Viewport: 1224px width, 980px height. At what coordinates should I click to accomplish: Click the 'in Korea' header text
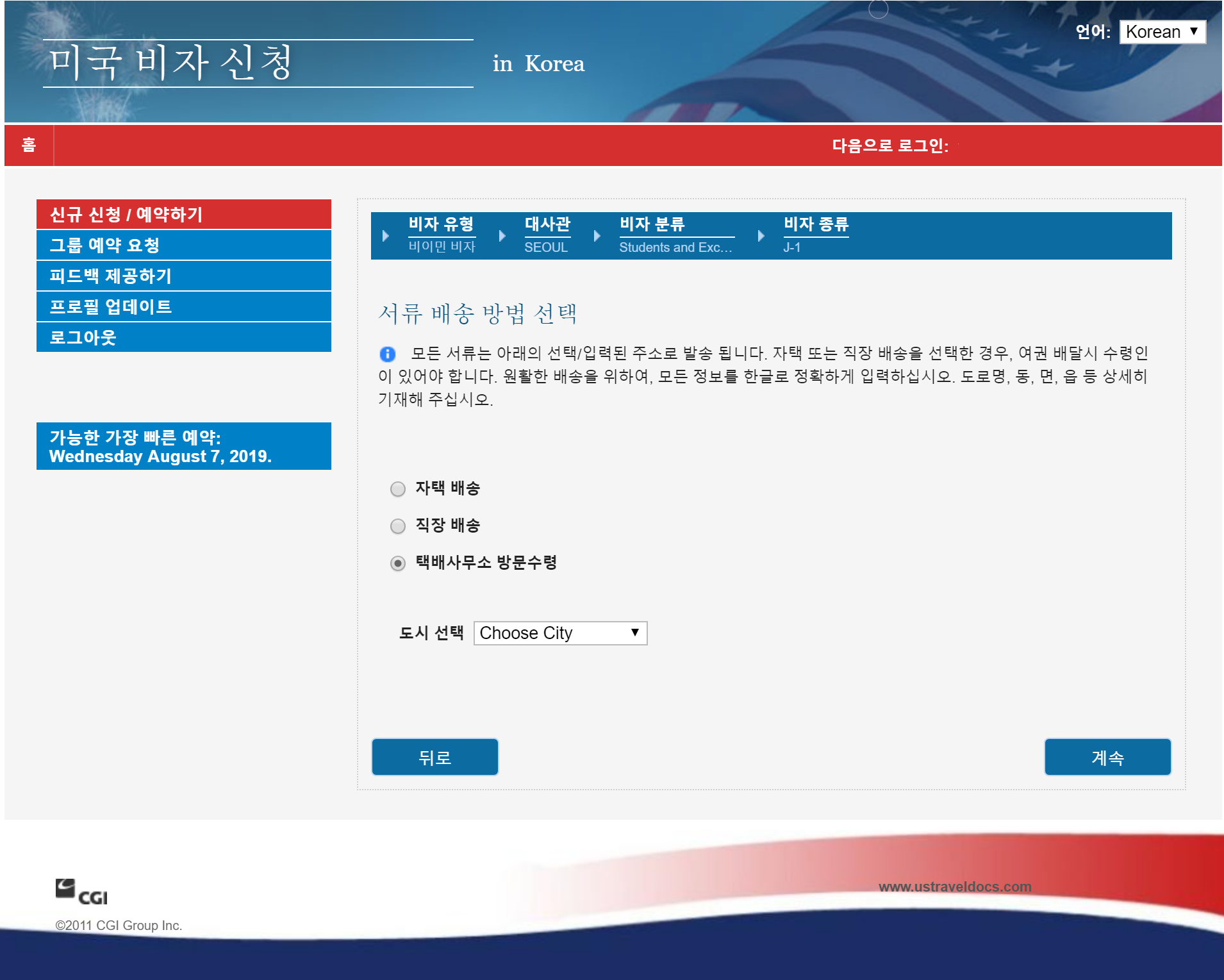click(x=538, y=63)
